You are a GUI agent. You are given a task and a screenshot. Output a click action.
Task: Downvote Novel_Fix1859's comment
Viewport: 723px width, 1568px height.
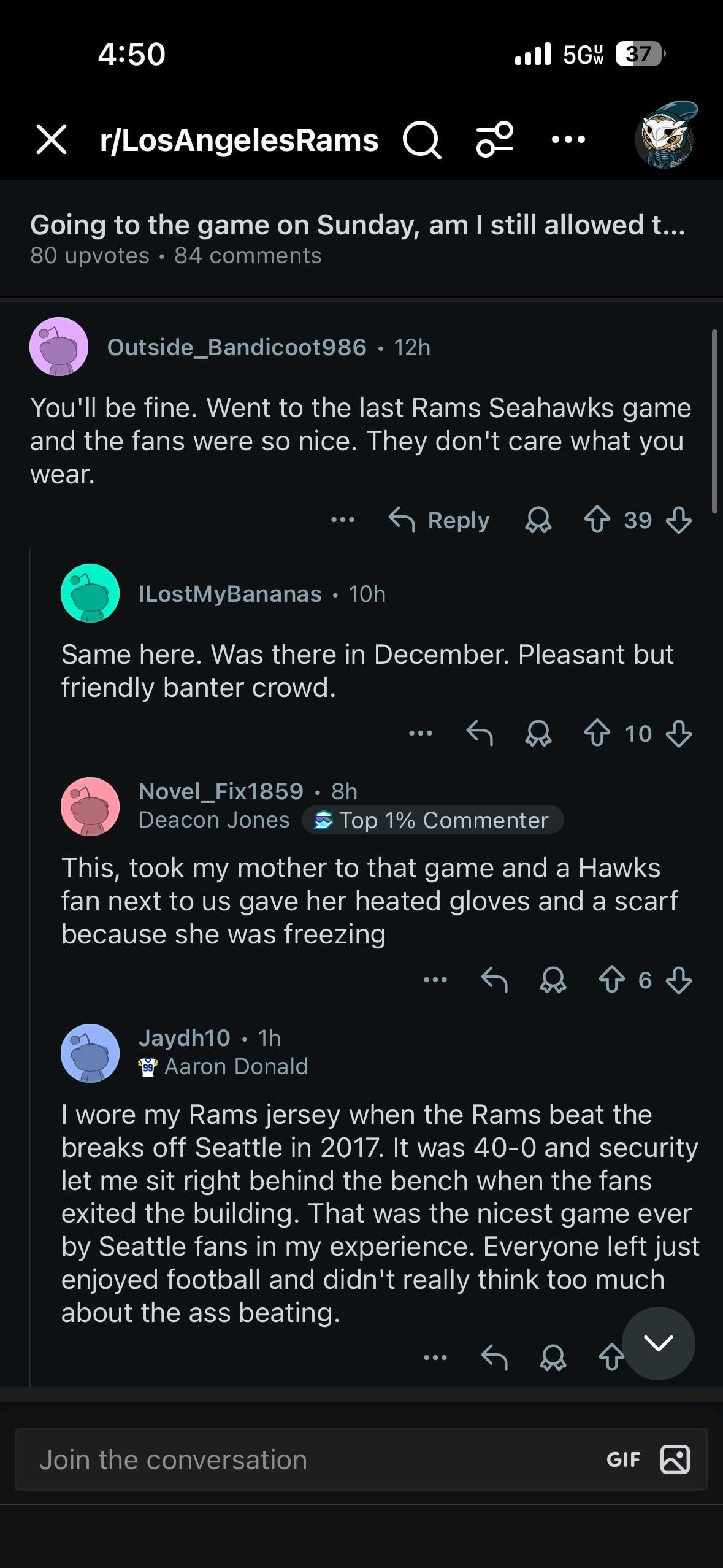point(678,980)
